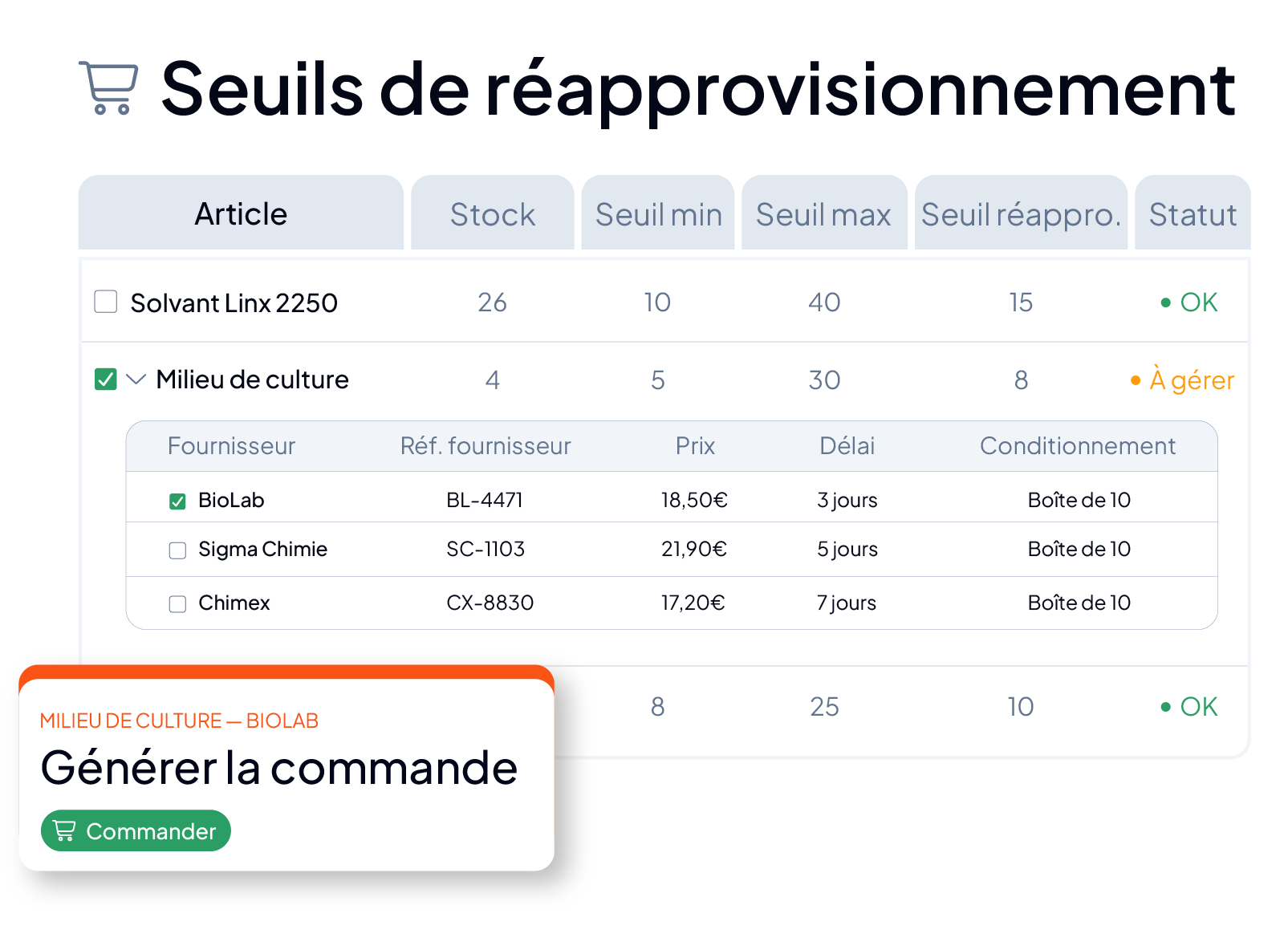Click the cart icon inside Commander button

coord(64,830)
